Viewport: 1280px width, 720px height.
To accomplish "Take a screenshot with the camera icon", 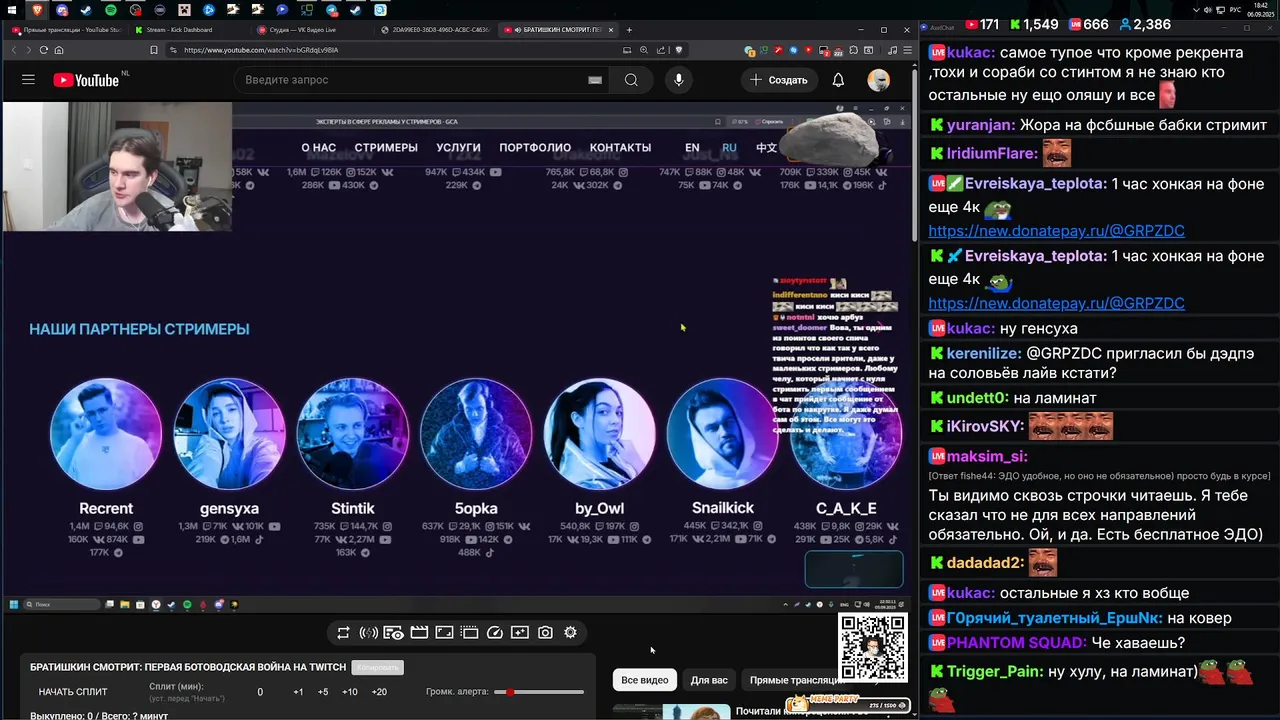I will click(x=545, y=632).
